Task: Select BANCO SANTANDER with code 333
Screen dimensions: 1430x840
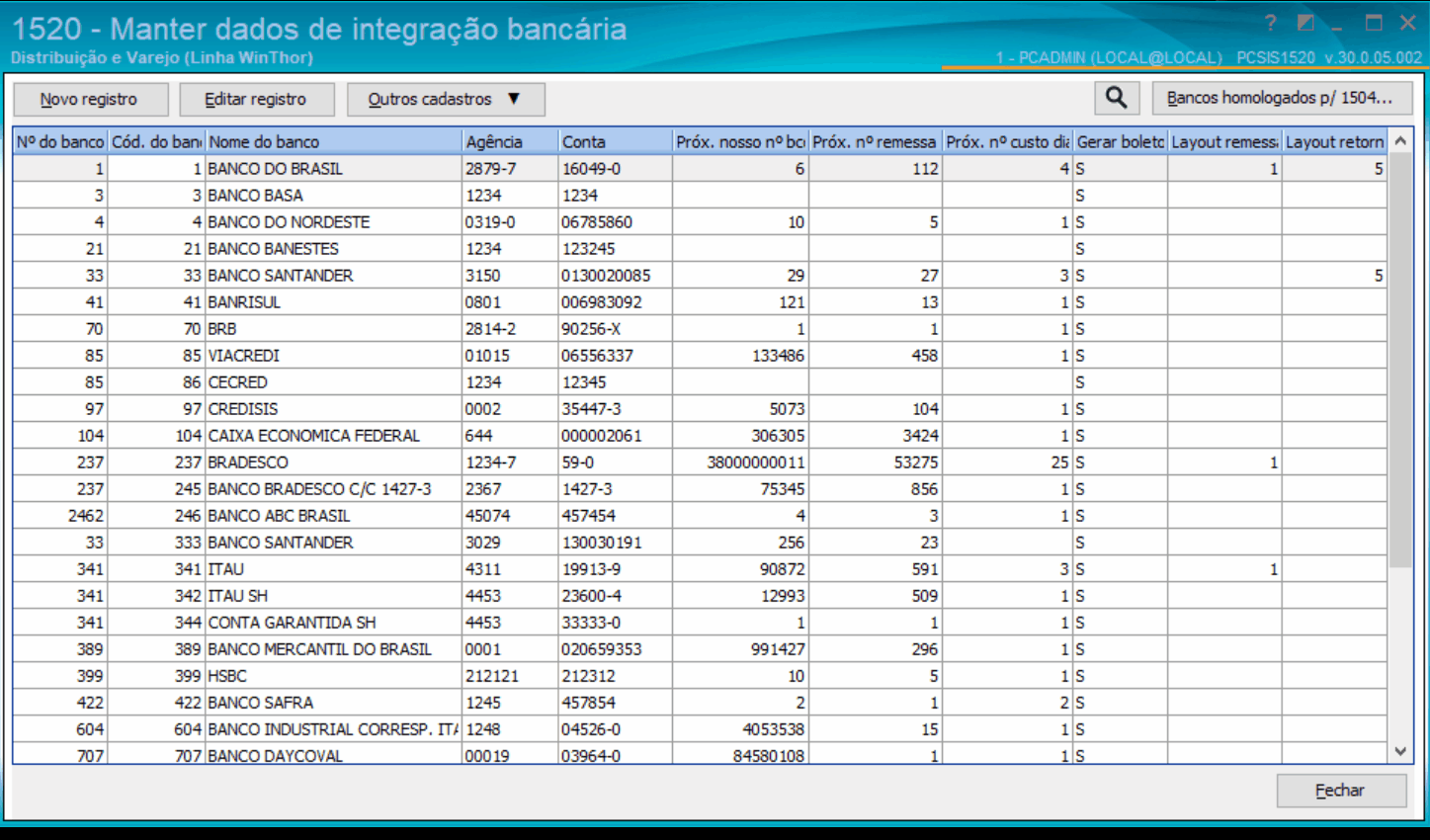Action: coord(700,542)
